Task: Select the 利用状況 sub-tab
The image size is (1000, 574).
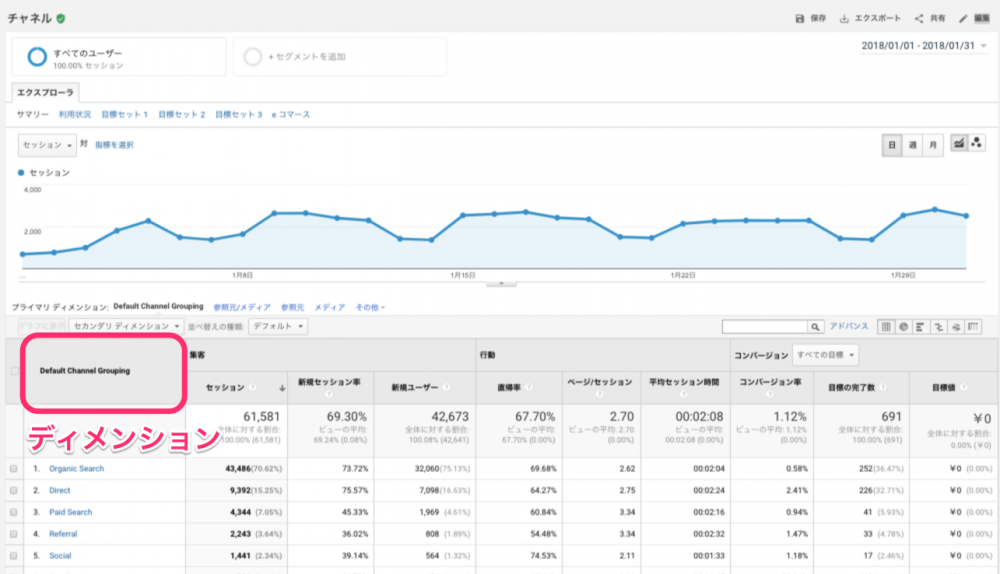Action: click(75, 115)
